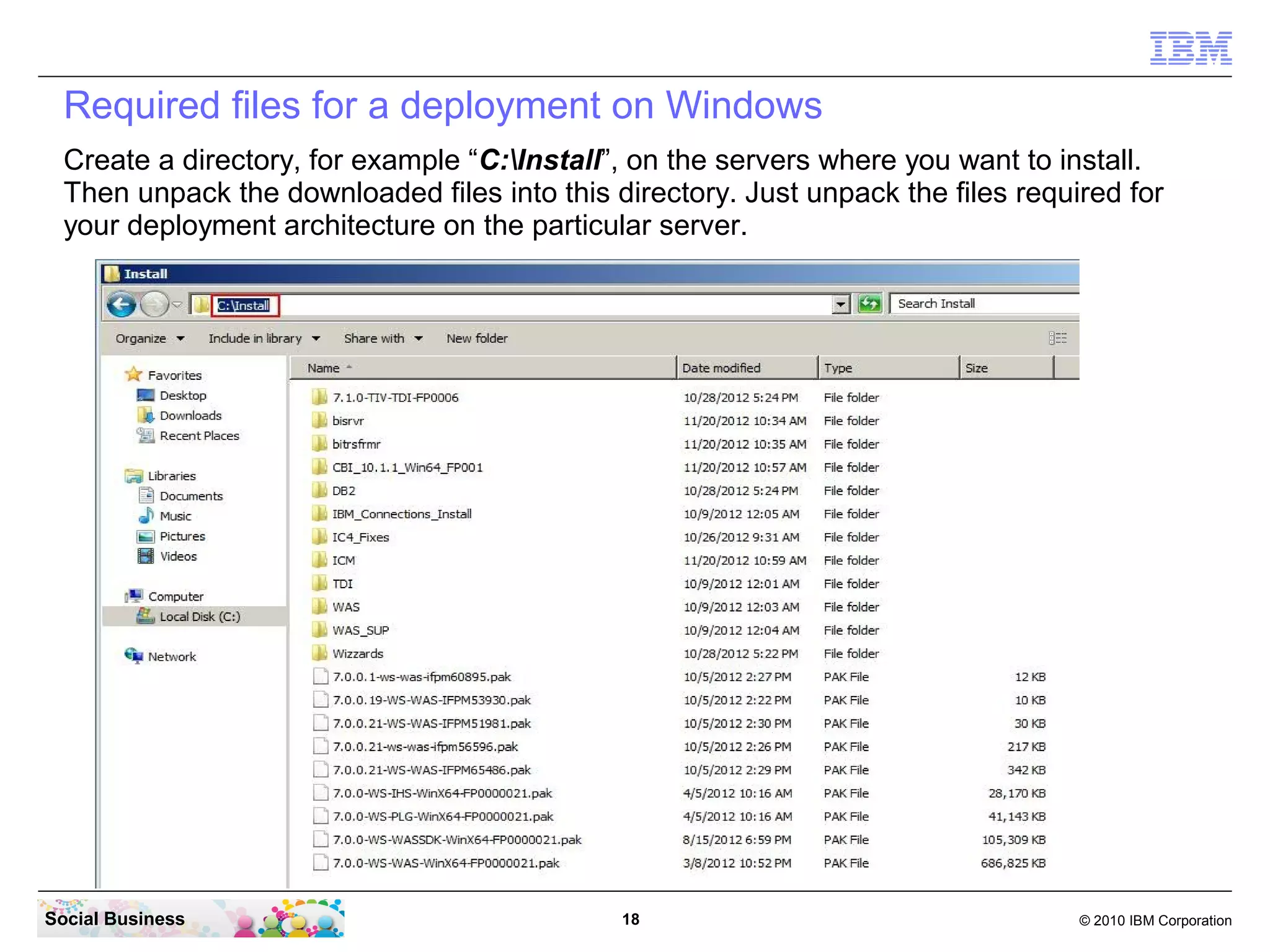Click the address bar folder icon

[200, 304]
